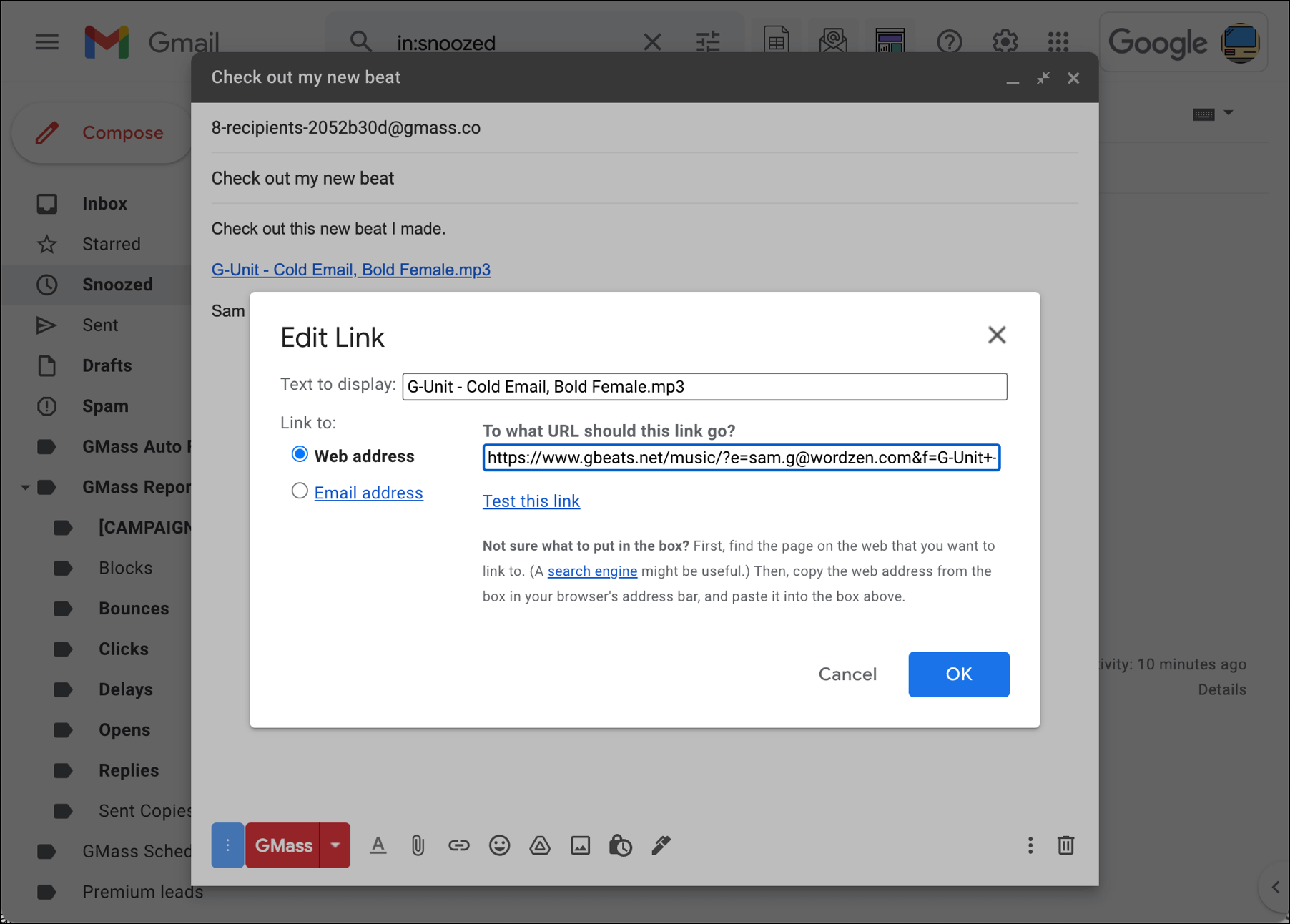Click Compose button

click(102, 133)
